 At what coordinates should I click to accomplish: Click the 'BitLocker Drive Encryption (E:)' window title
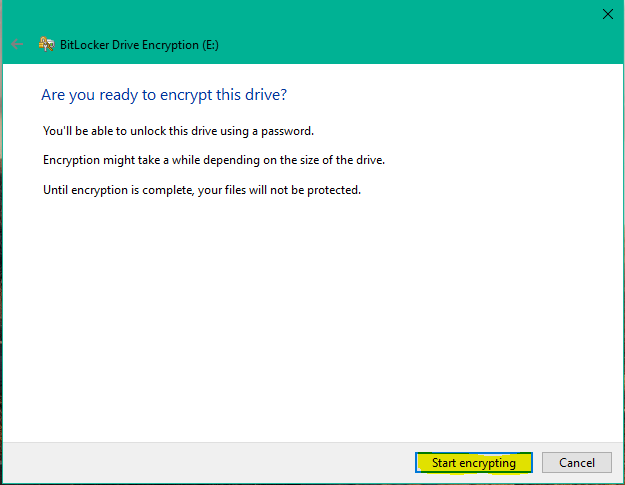coord(139,45)
